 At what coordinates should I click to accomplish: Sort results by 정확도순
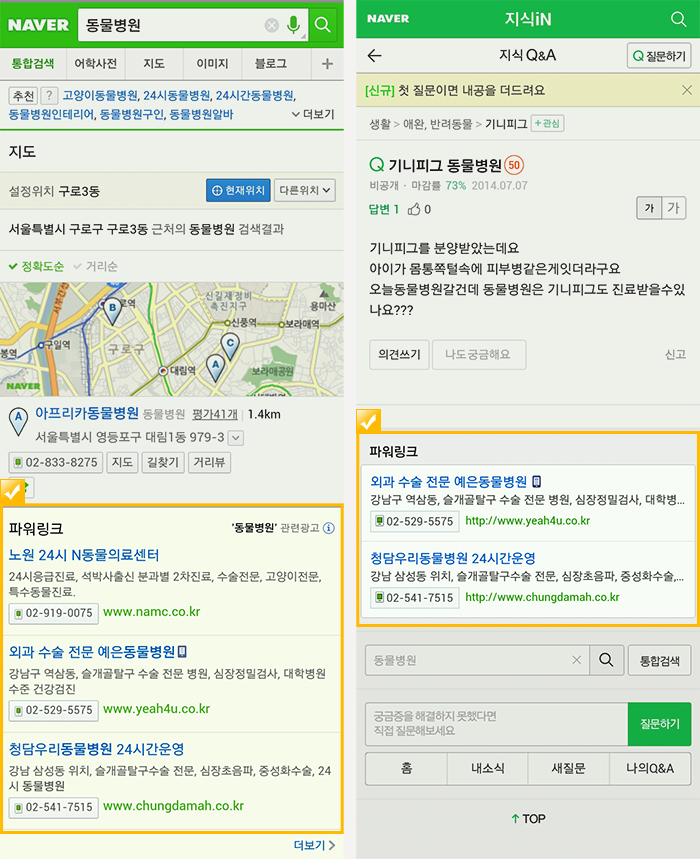pyautogui.click(x=36, y=267)
